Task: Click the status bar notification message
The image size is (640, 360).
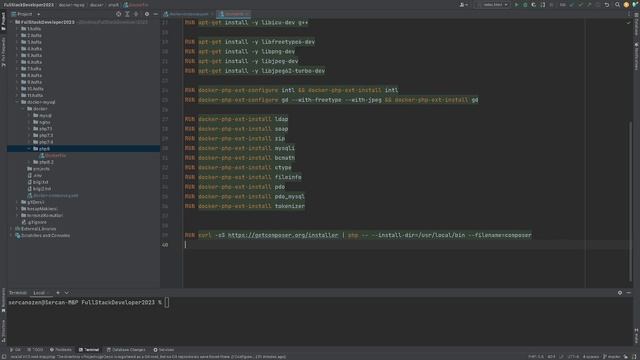Action: (148, 357)
